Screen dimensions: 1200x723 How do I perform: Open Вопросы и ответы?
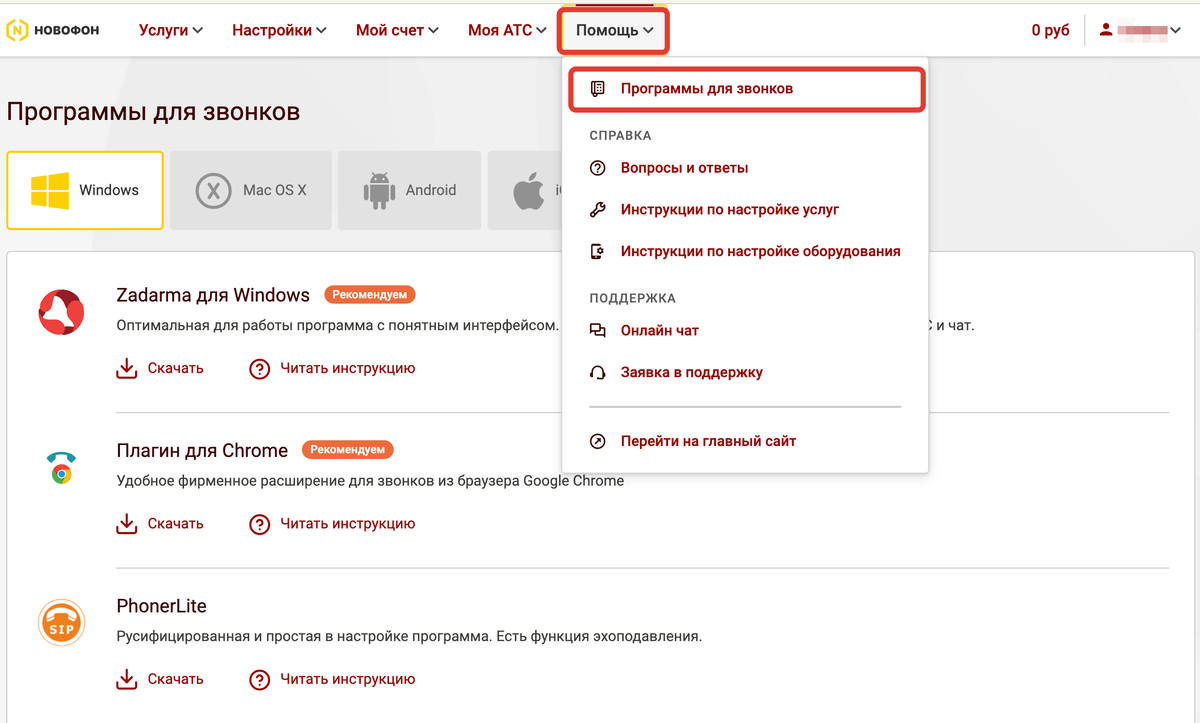[684, 168]
